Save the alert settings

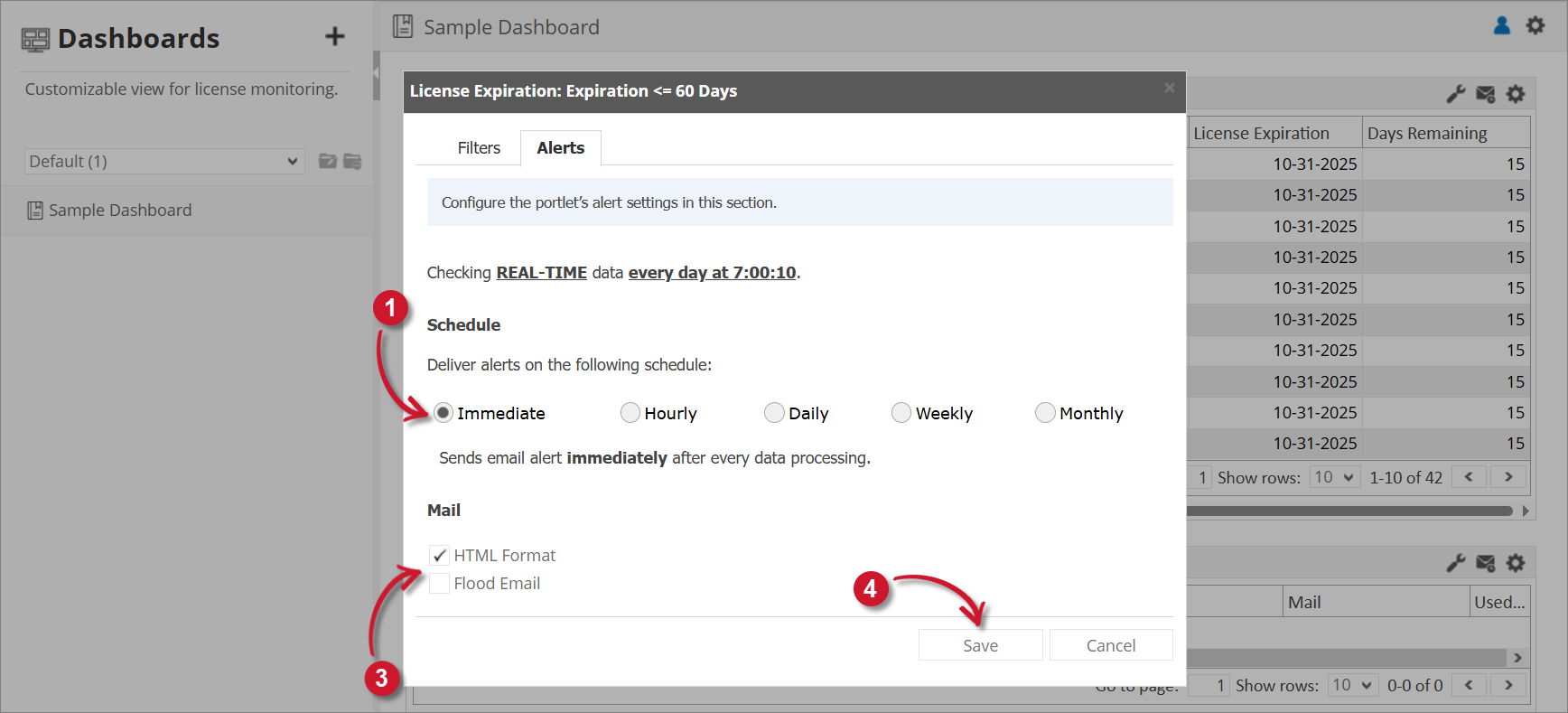[981, 645]
